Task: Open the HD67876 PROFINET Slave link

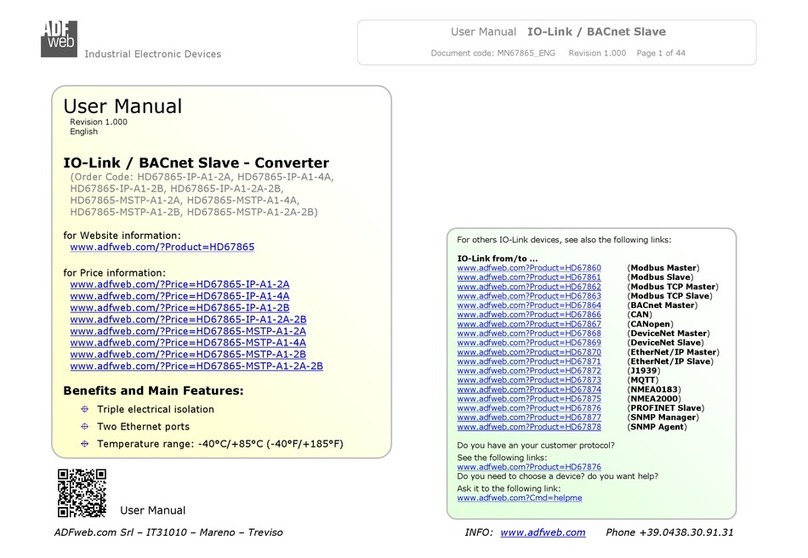Action: (529, 408)
